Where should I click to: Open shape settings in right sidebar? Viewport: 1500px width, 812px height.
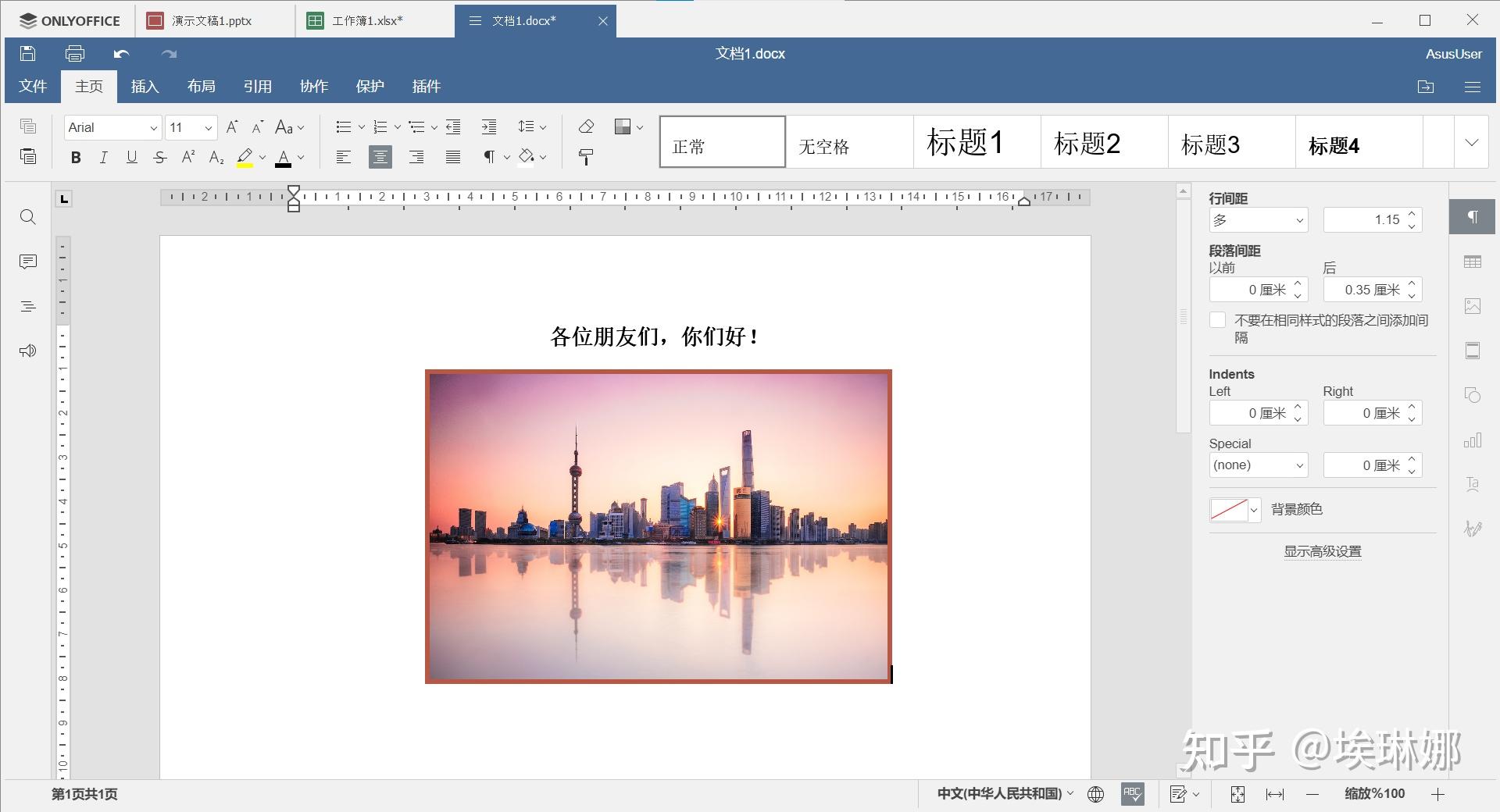pos(1473,395)
